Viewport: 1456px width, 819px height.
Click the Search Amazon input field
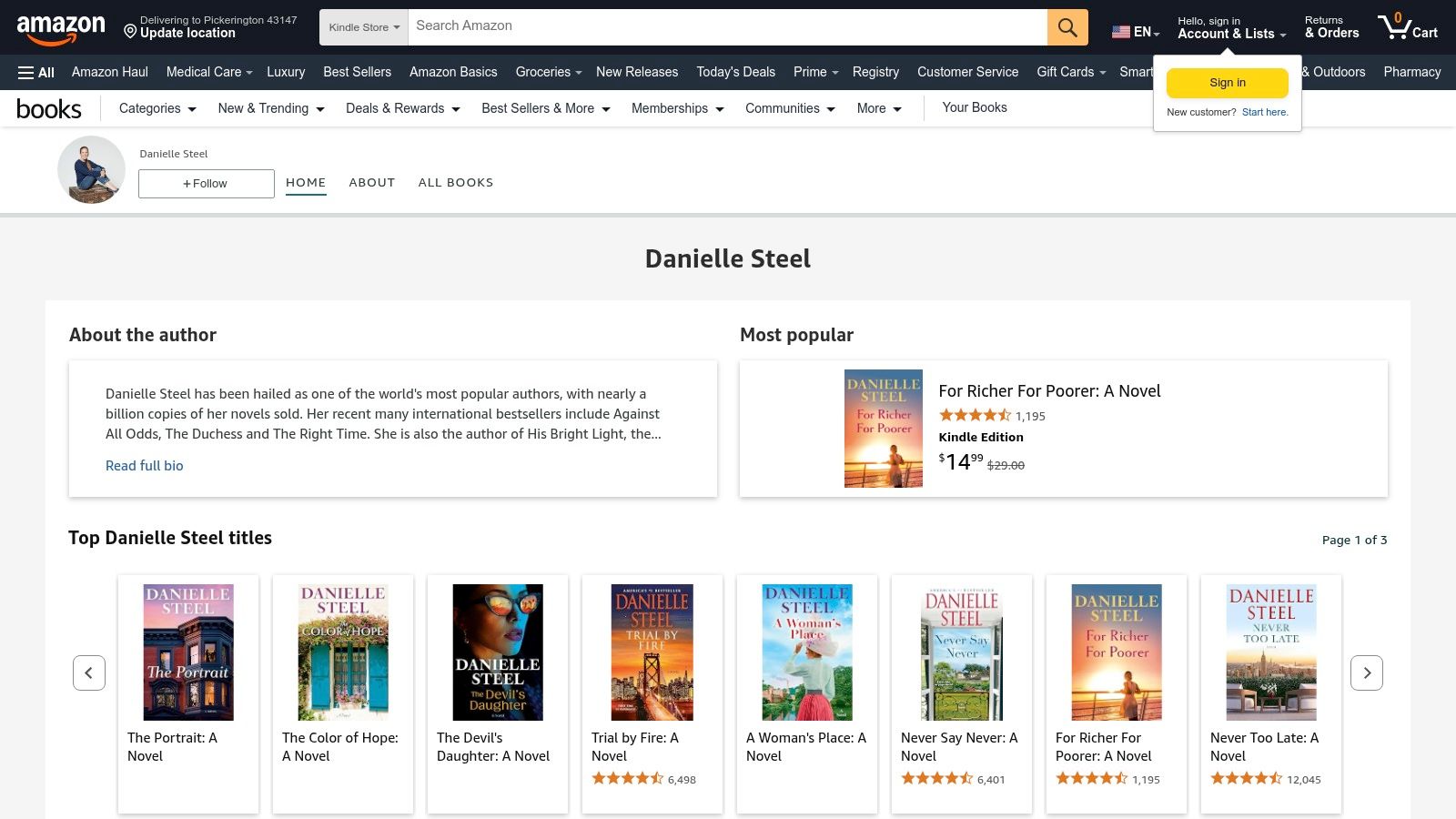[x=728, y=27]
